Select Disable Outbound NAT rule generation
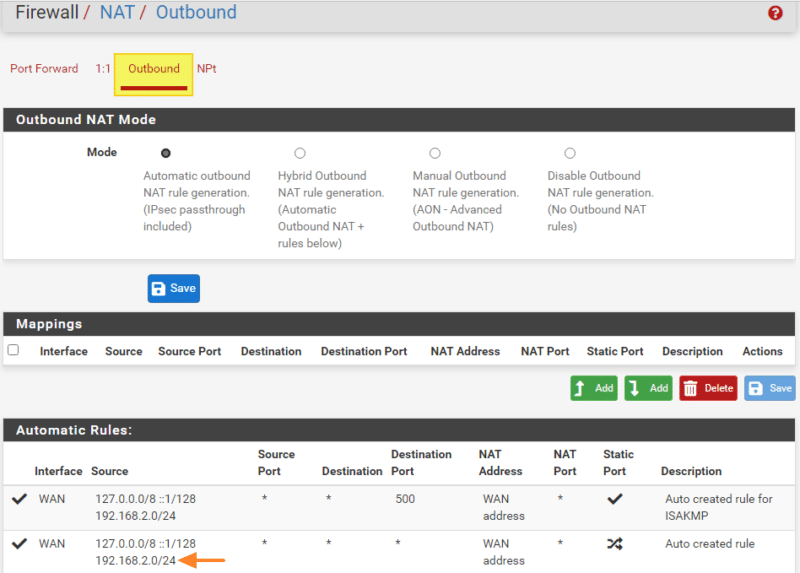800x573 pixels. click(x=570, y=153)
